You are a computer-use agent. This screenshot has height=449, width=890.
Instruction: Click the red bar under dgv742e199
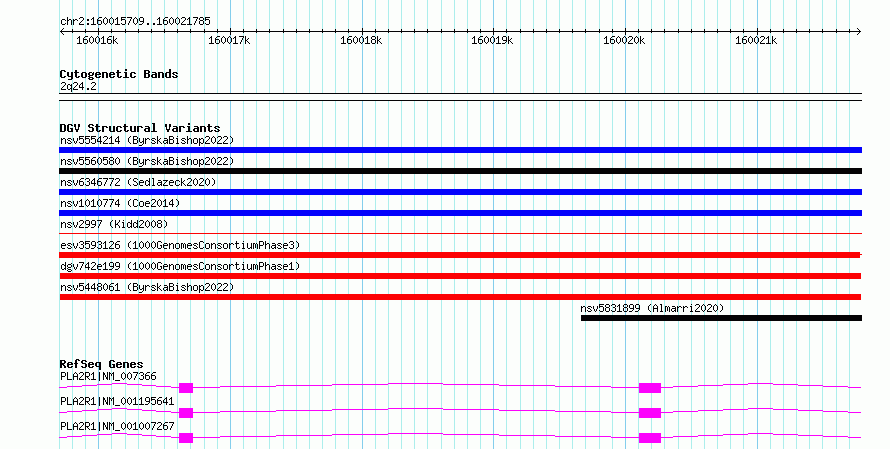tap(460, 276)
